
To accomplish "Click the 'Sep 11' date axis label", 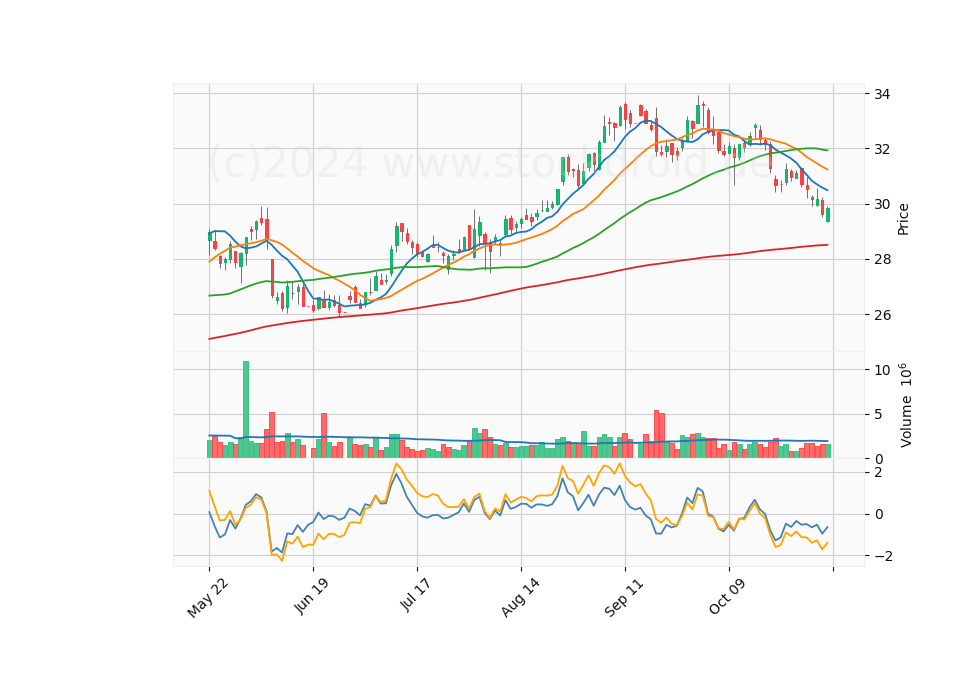I will [624, 597].
